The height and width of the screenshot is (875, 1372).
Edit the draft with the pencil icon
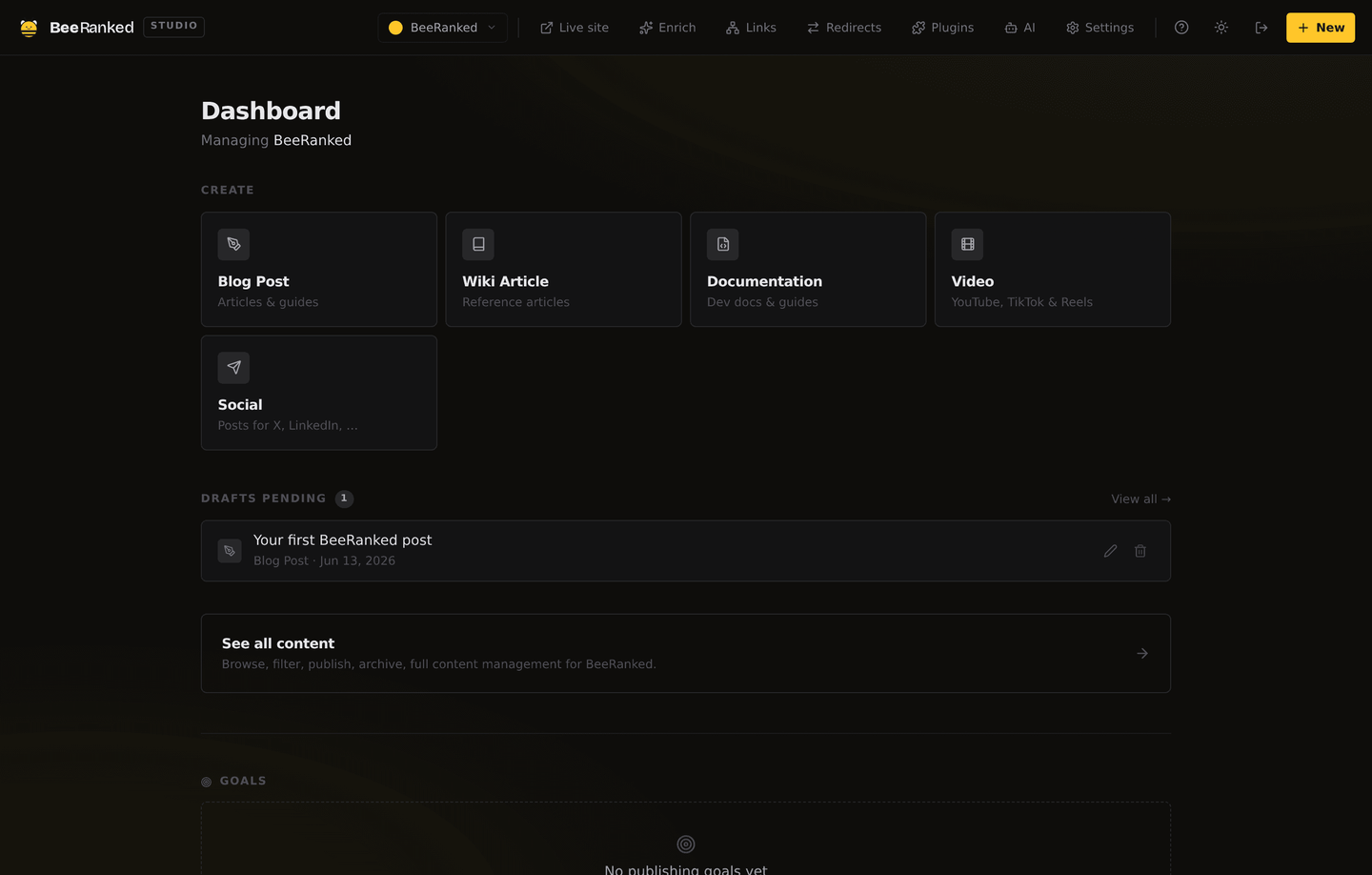[x=1111, y=551]
